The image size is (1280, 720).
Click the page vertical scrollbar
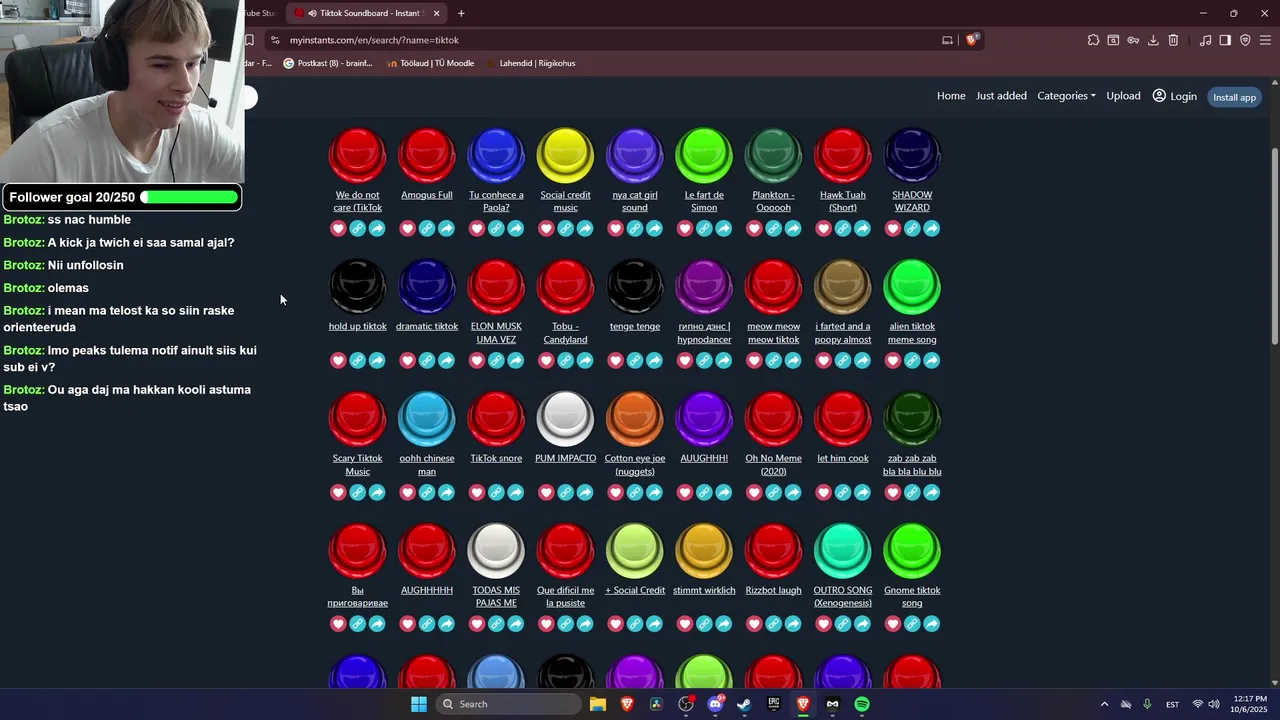(1274, 246)
